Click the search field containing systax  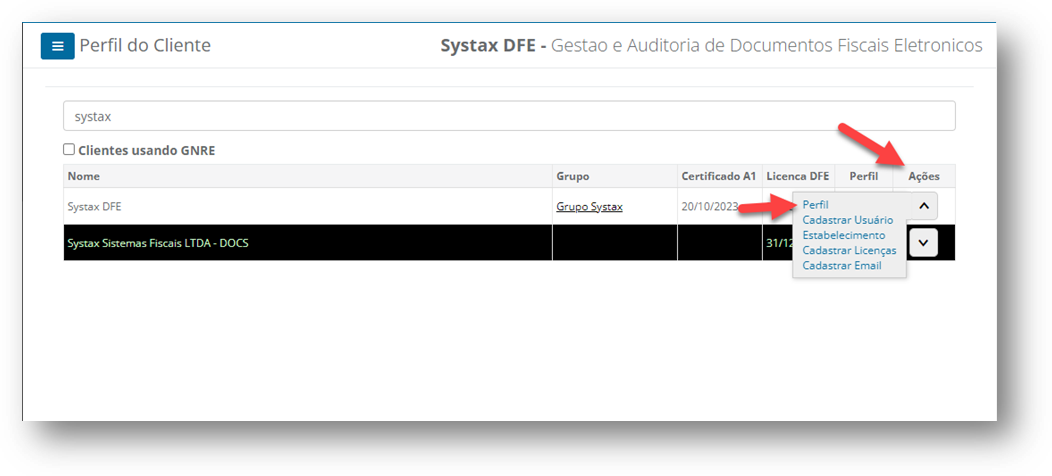509,116
